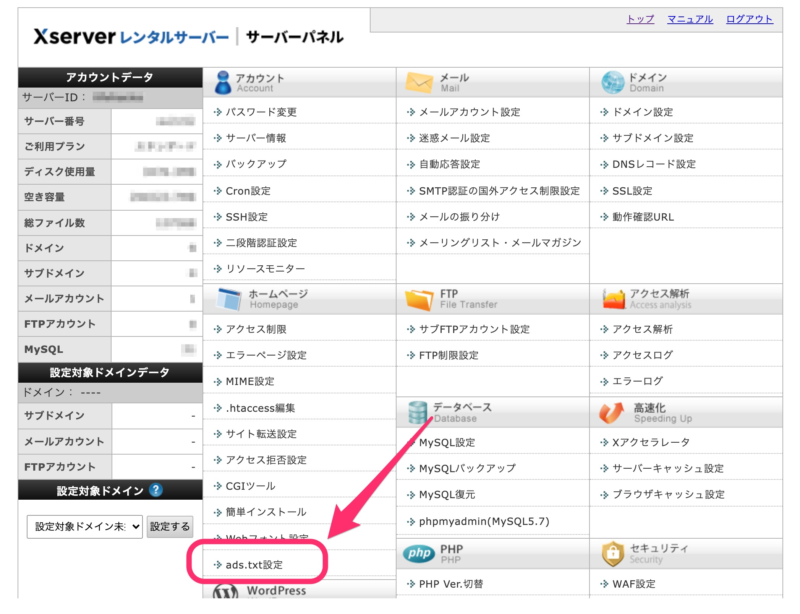The image size is (800, 614).
Task: Open アクセスログ
Action: pos(642,355)
